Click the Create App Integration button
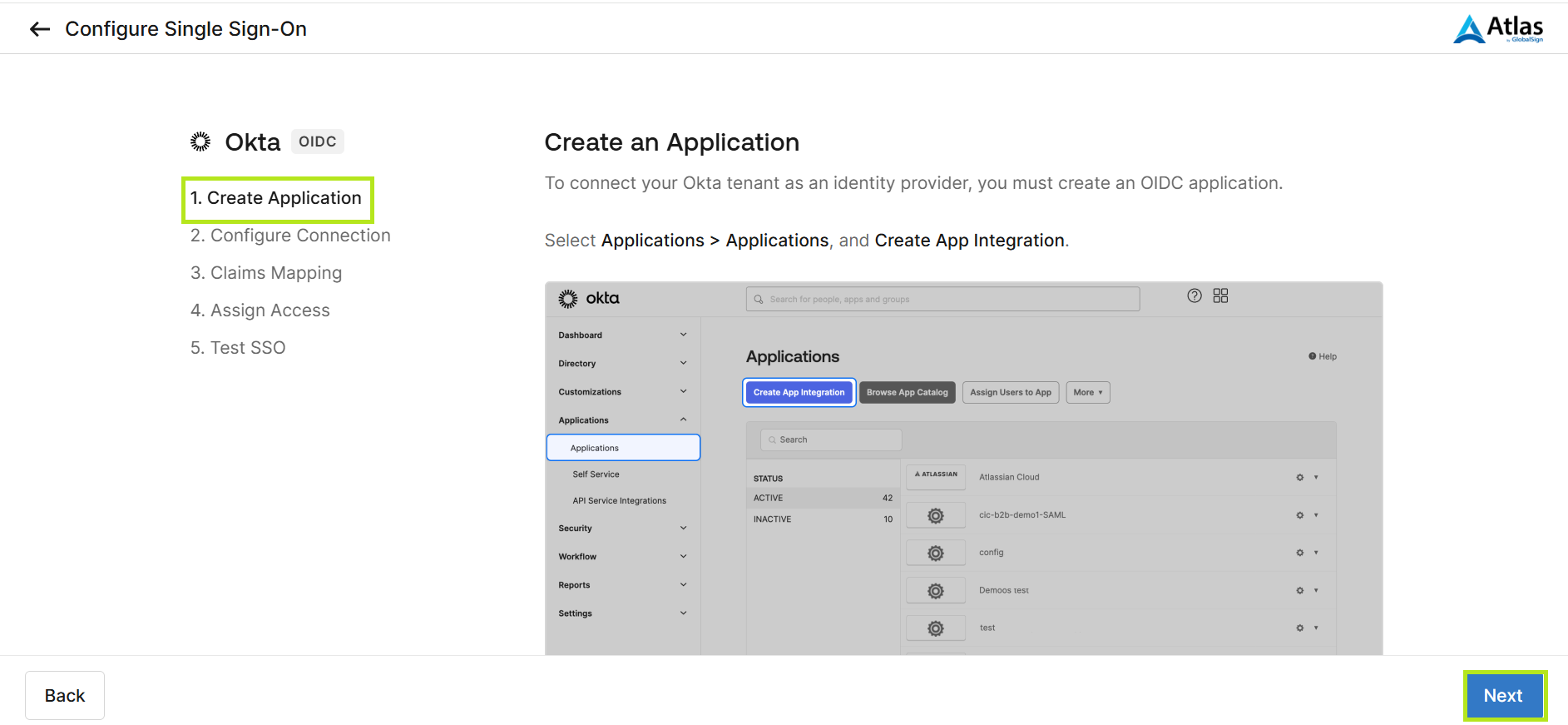The width and height of the screenshot is (1568, 725). [799, 392]
